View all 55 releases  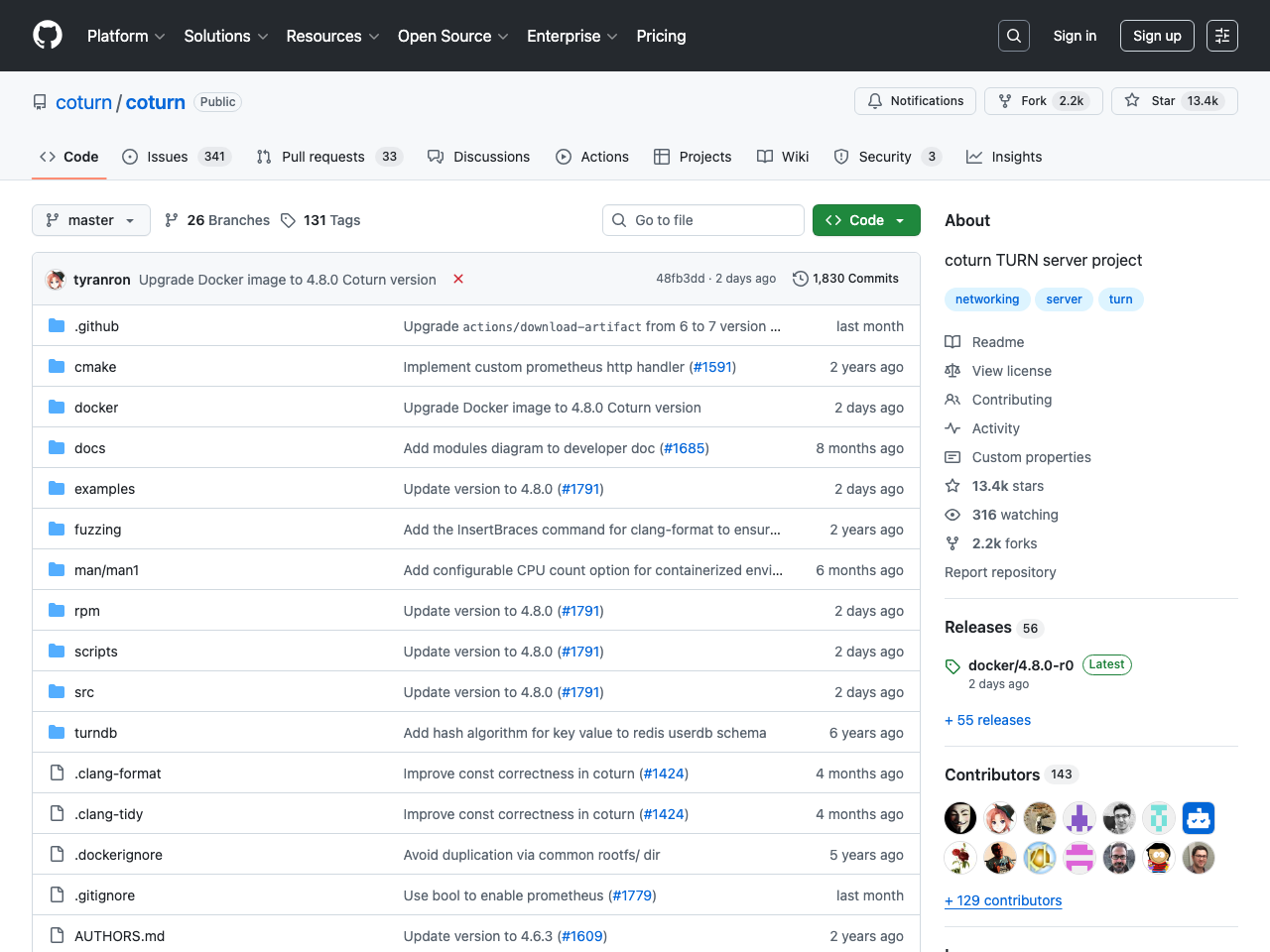tap(987, 719)
